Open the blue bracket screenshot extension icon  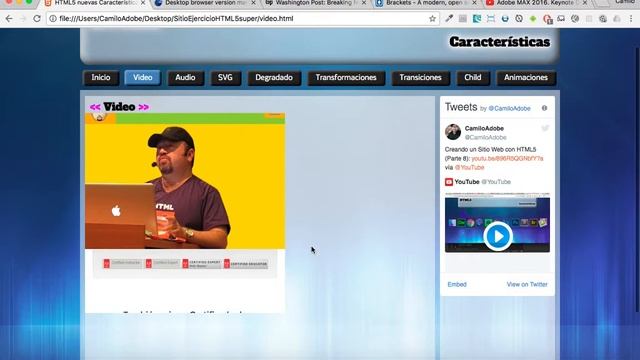[491, 18]
